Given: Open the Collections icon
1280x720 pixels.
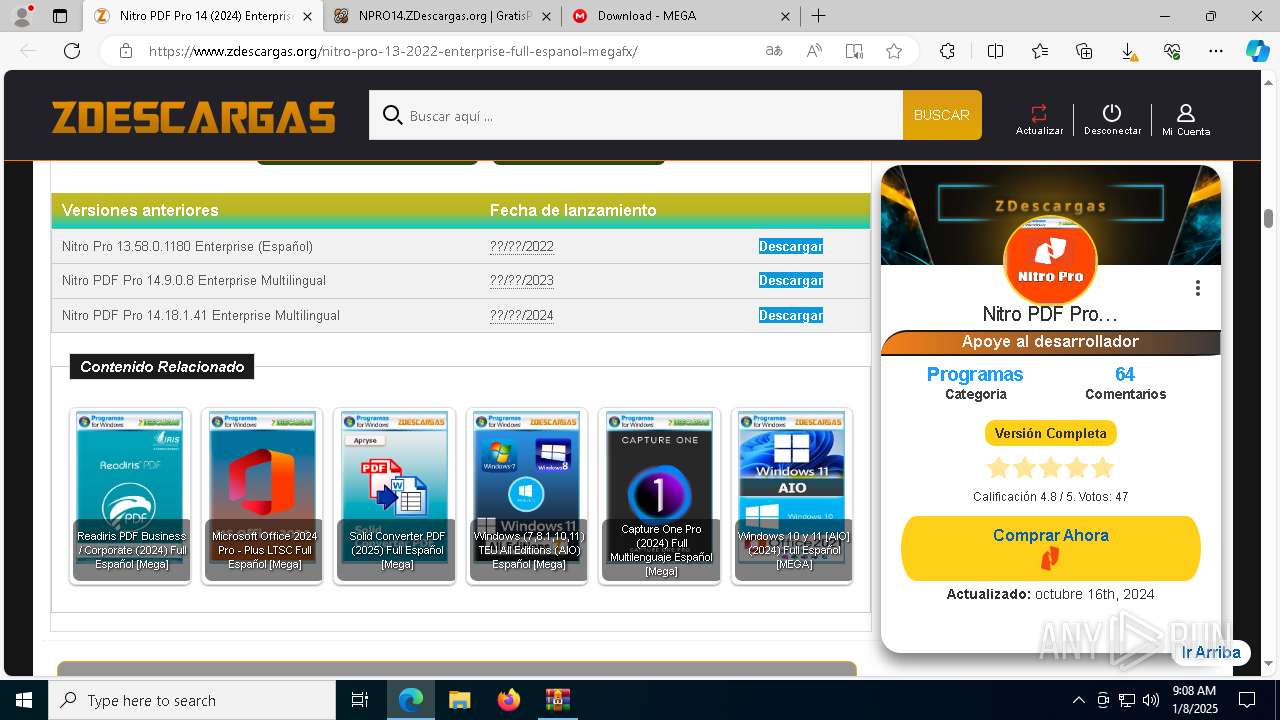Looking at the screenshot, I should (x=1084, y=51).
